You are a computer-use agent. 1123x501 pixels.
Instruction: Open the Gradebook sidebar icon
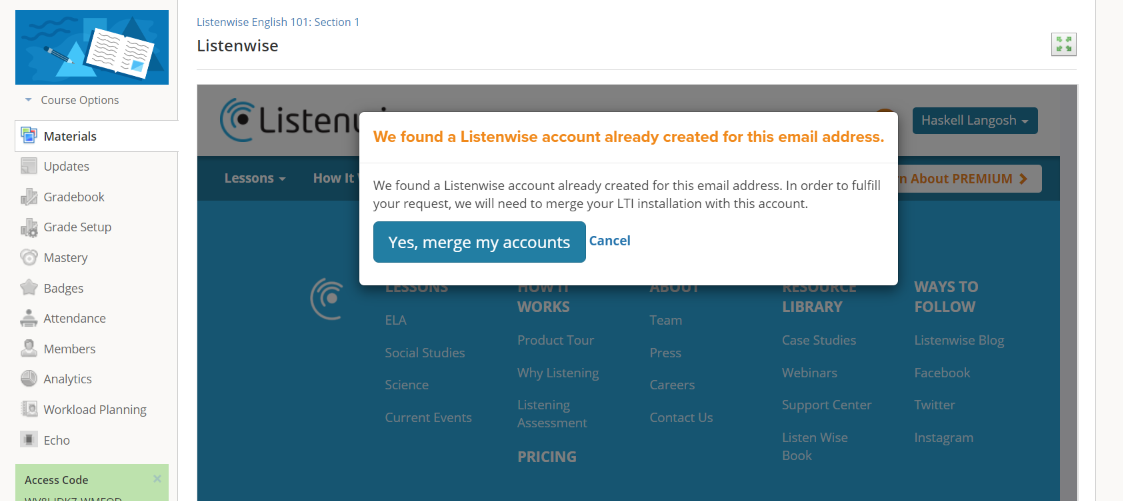(29, 197)
